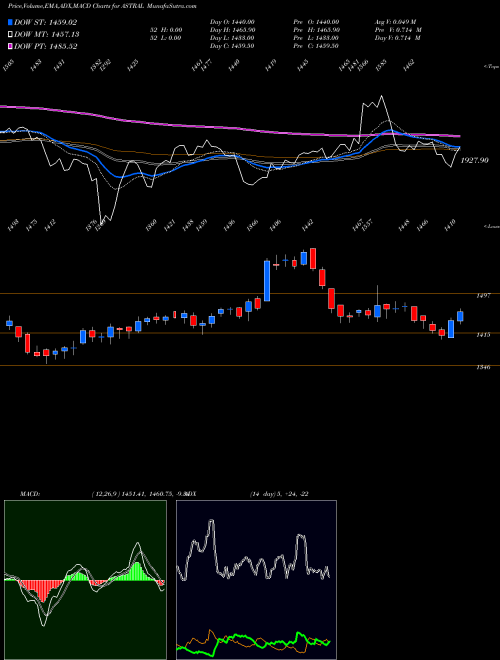
Task: Click the Day C: 1459.50 value
Action: point(232,46)
